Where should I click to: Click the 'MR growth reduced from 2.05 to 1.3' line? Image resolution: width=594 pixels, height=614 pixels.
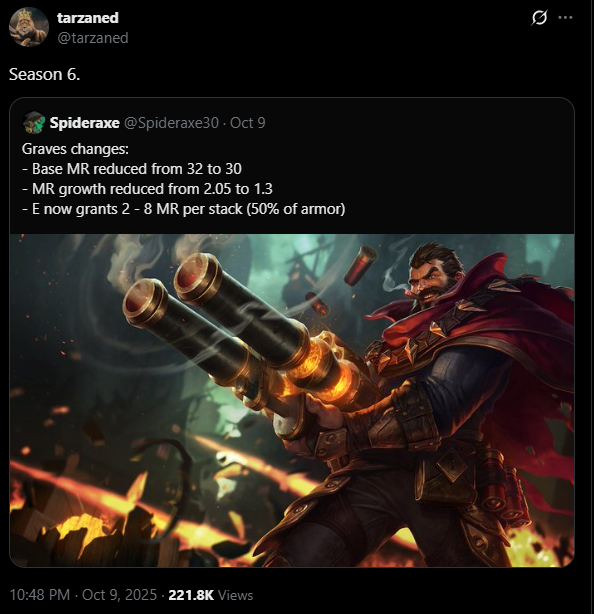147,189
